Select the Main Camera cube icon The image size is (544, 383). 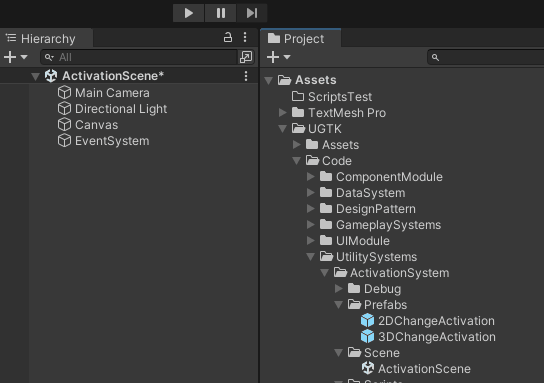pyautogui.click(x=64, y=93)
